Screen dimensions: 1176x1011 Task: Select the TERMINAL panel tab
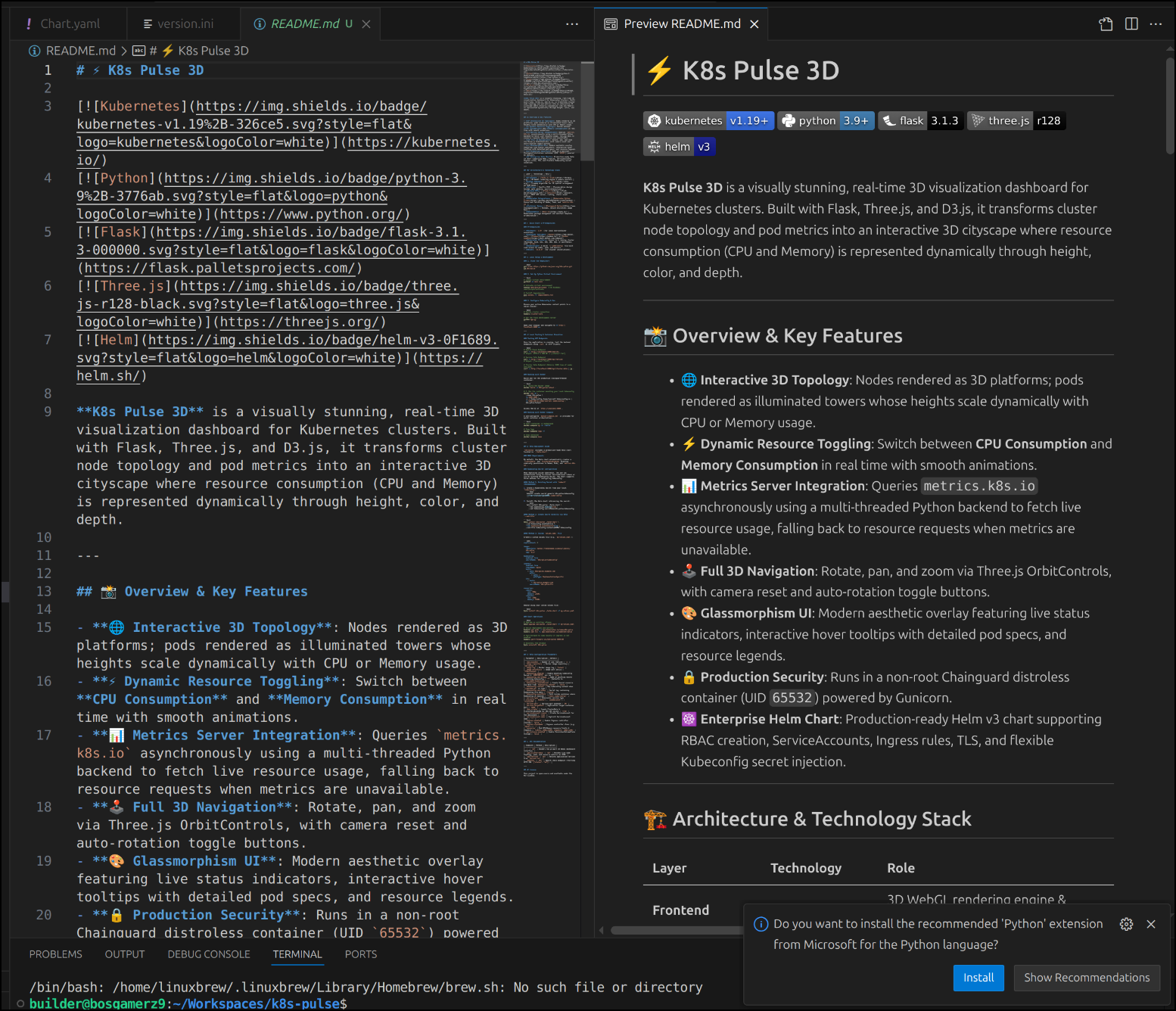297,954
